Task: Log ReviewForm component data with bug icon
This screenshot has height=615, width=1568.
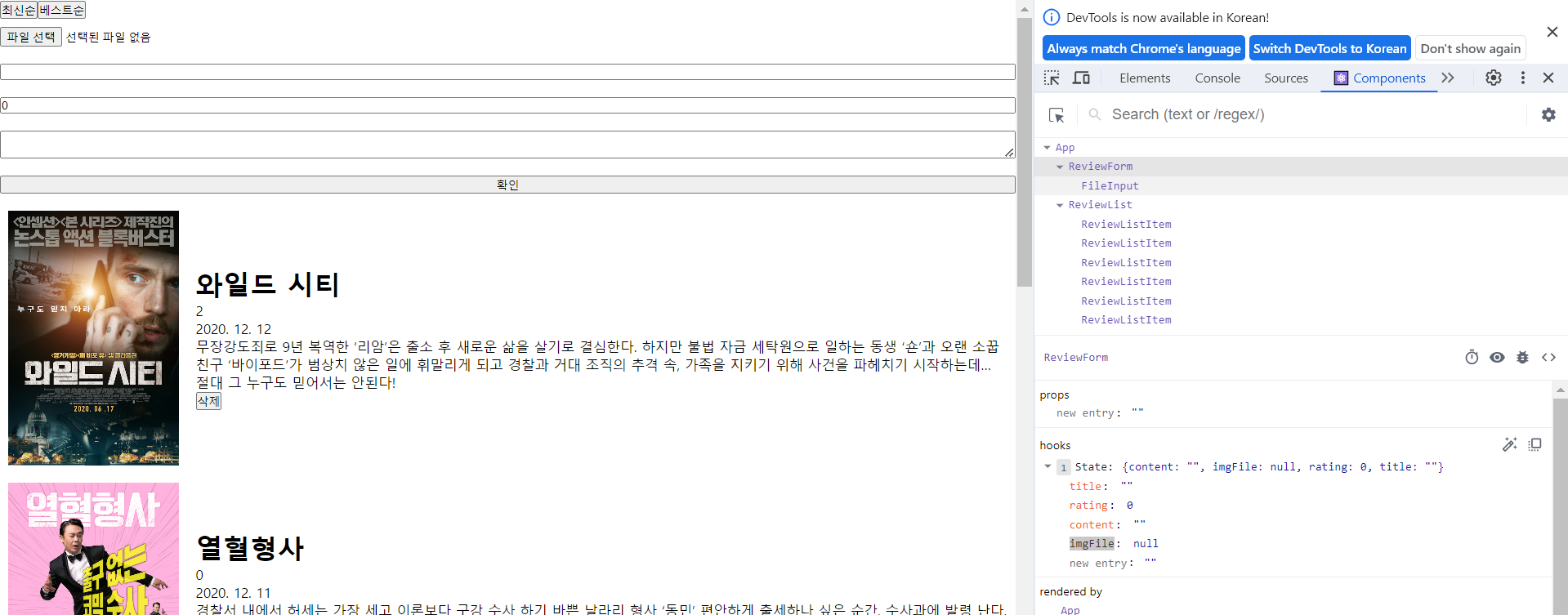Action: [1522, 357]
